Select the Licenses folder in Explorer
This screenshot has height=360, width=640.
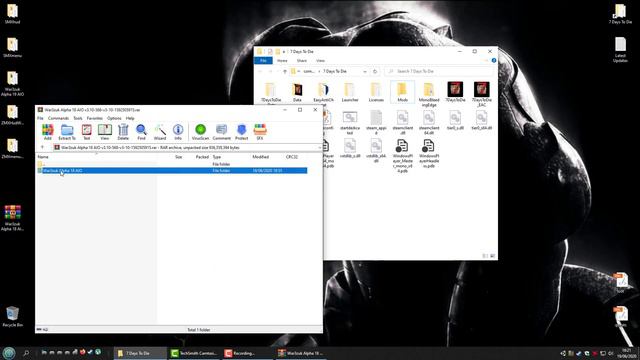(376, 92)
